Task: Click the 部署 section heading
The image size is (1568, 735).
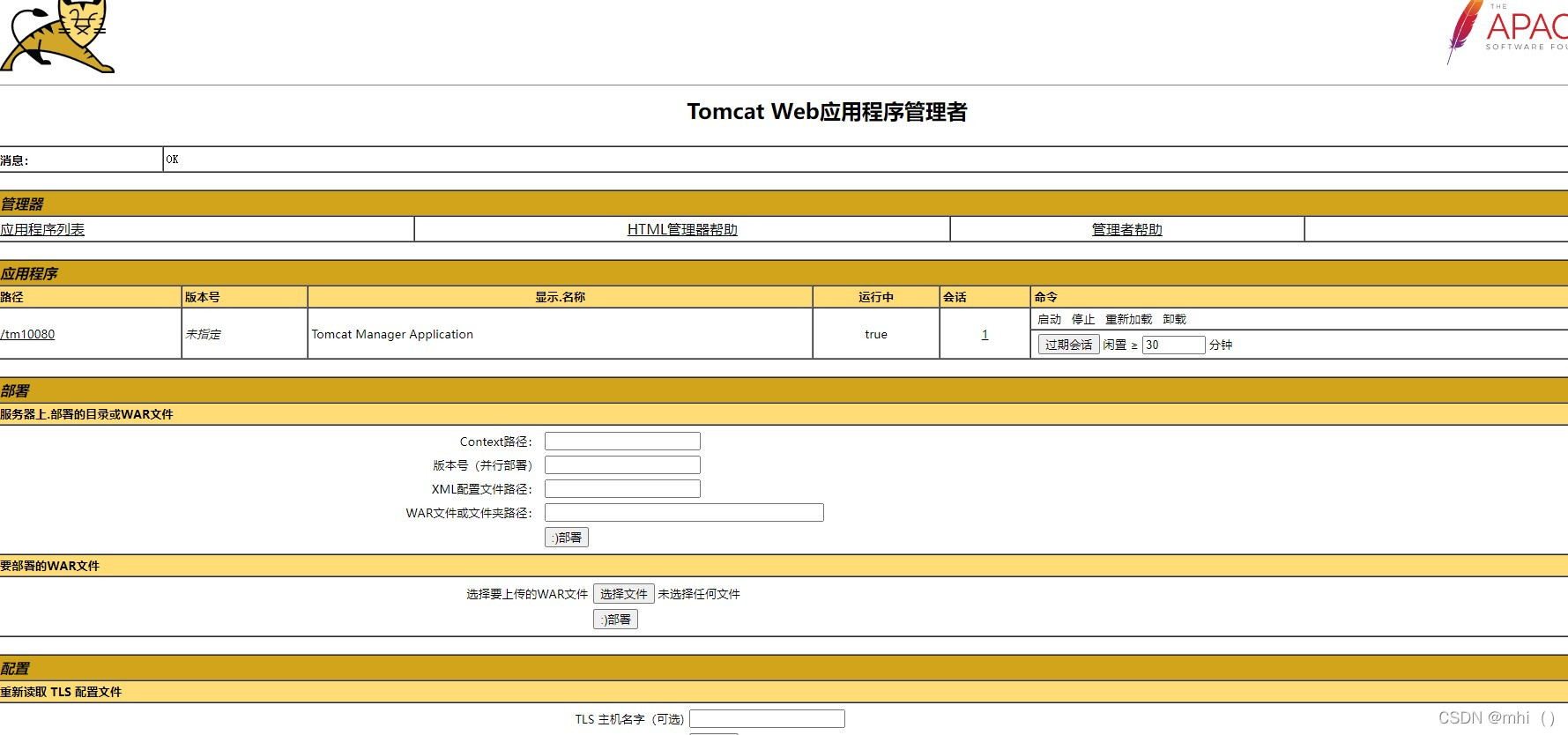Action: coord(15,390)
